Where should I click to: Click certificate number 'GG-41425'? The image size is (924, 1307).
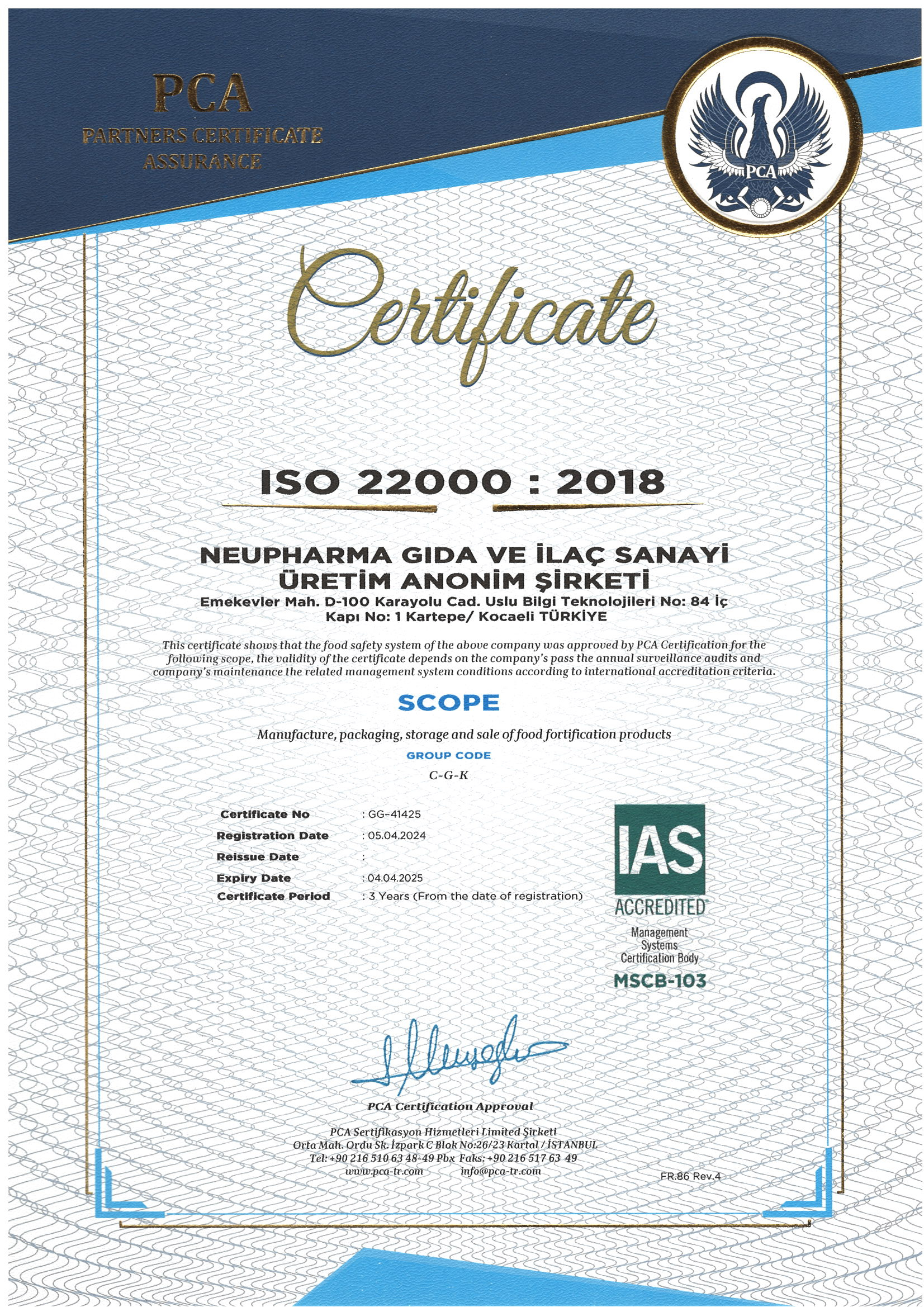394,814
